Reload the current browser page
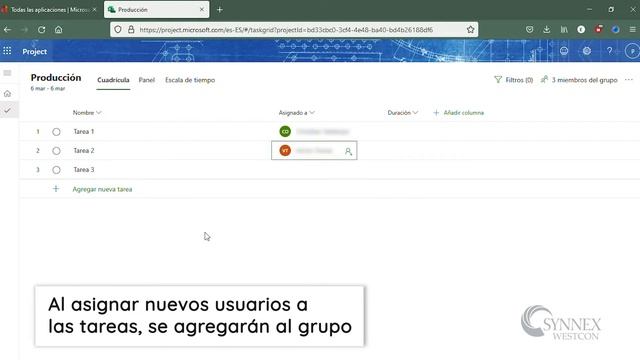Viewport: 640px width, 360px height. [x=41, y=29]
